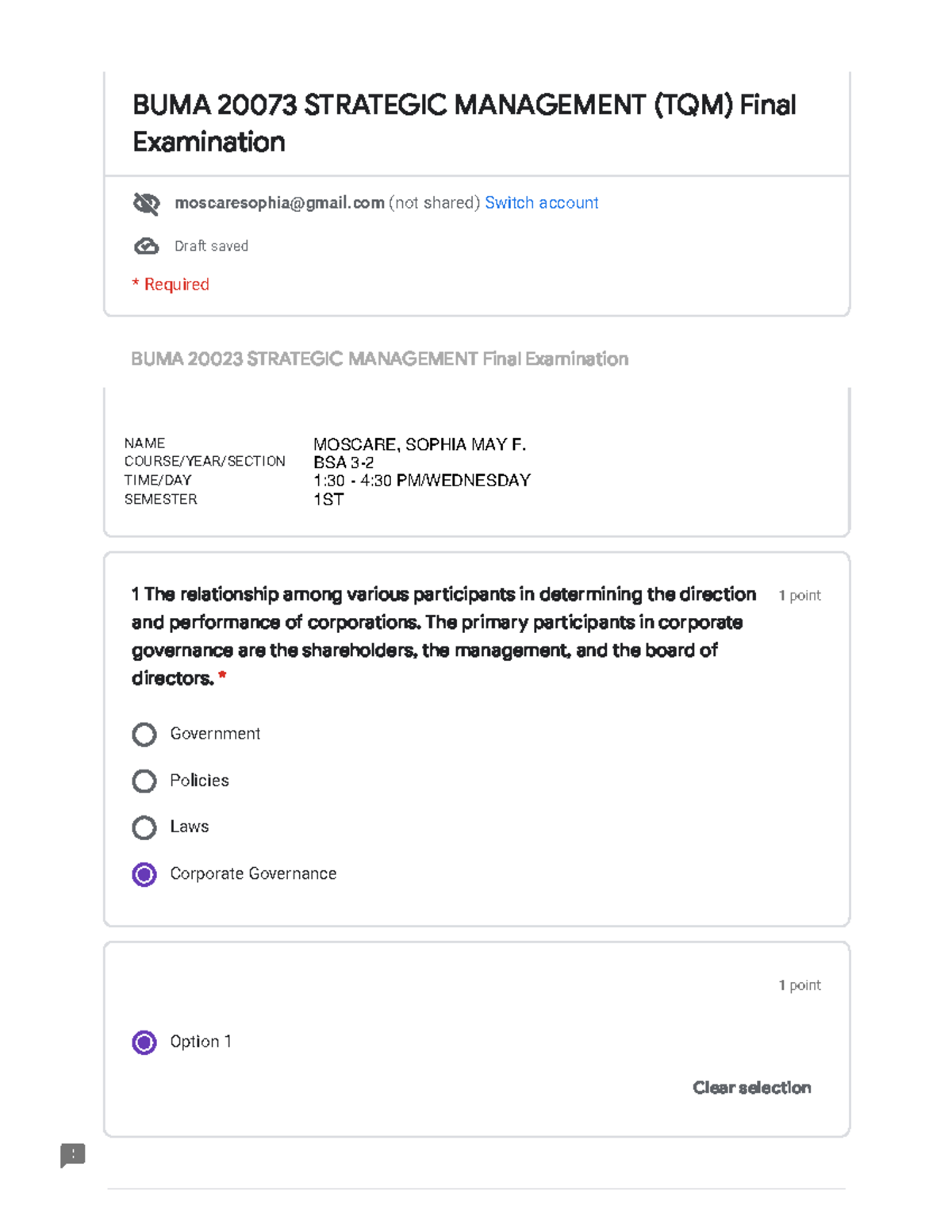
Task: Select the Laws radio option
Action: coord(144,827)
